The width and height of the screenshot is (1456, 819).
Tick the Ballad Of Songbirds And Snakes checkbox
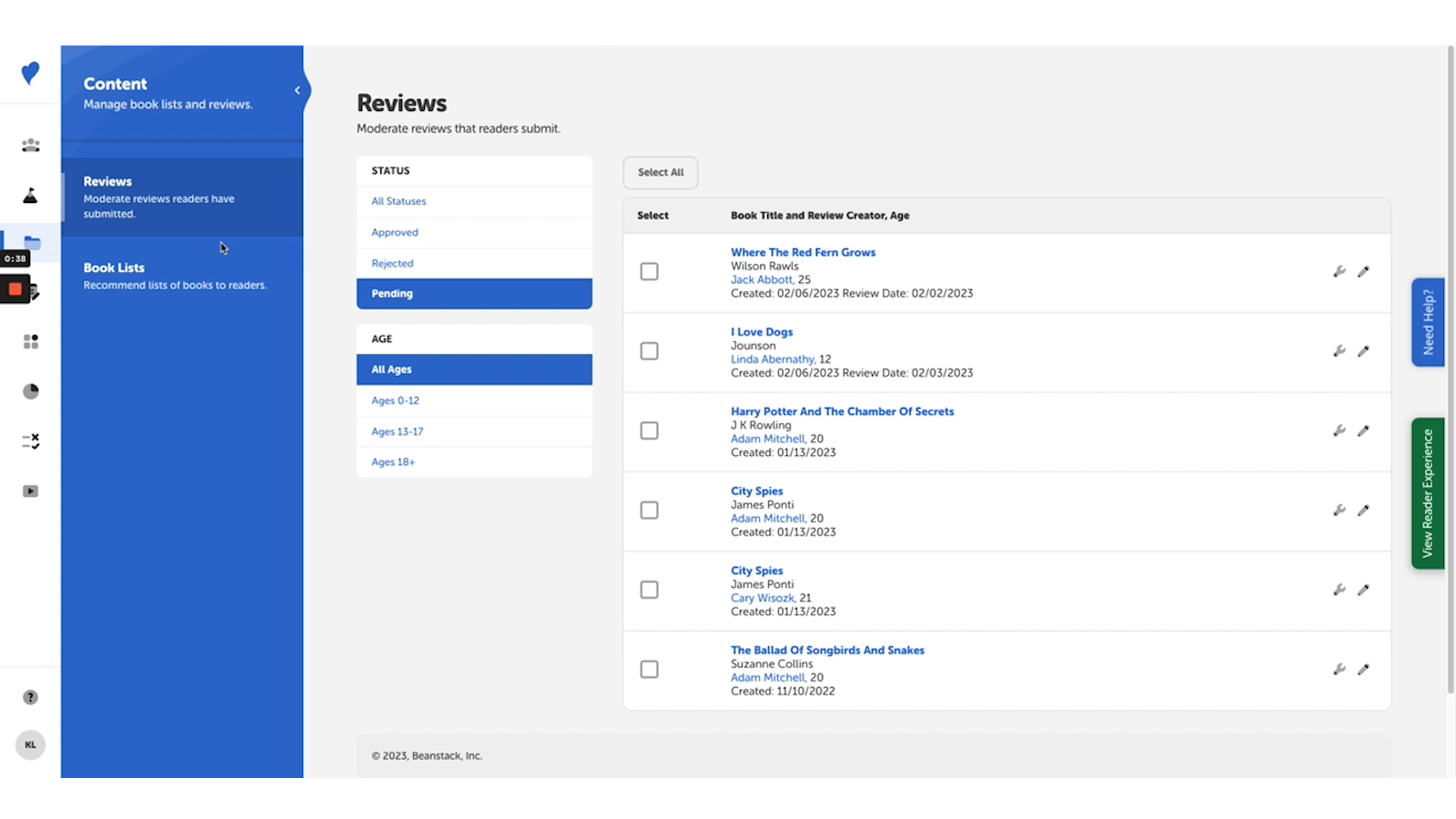coord(649,669)
